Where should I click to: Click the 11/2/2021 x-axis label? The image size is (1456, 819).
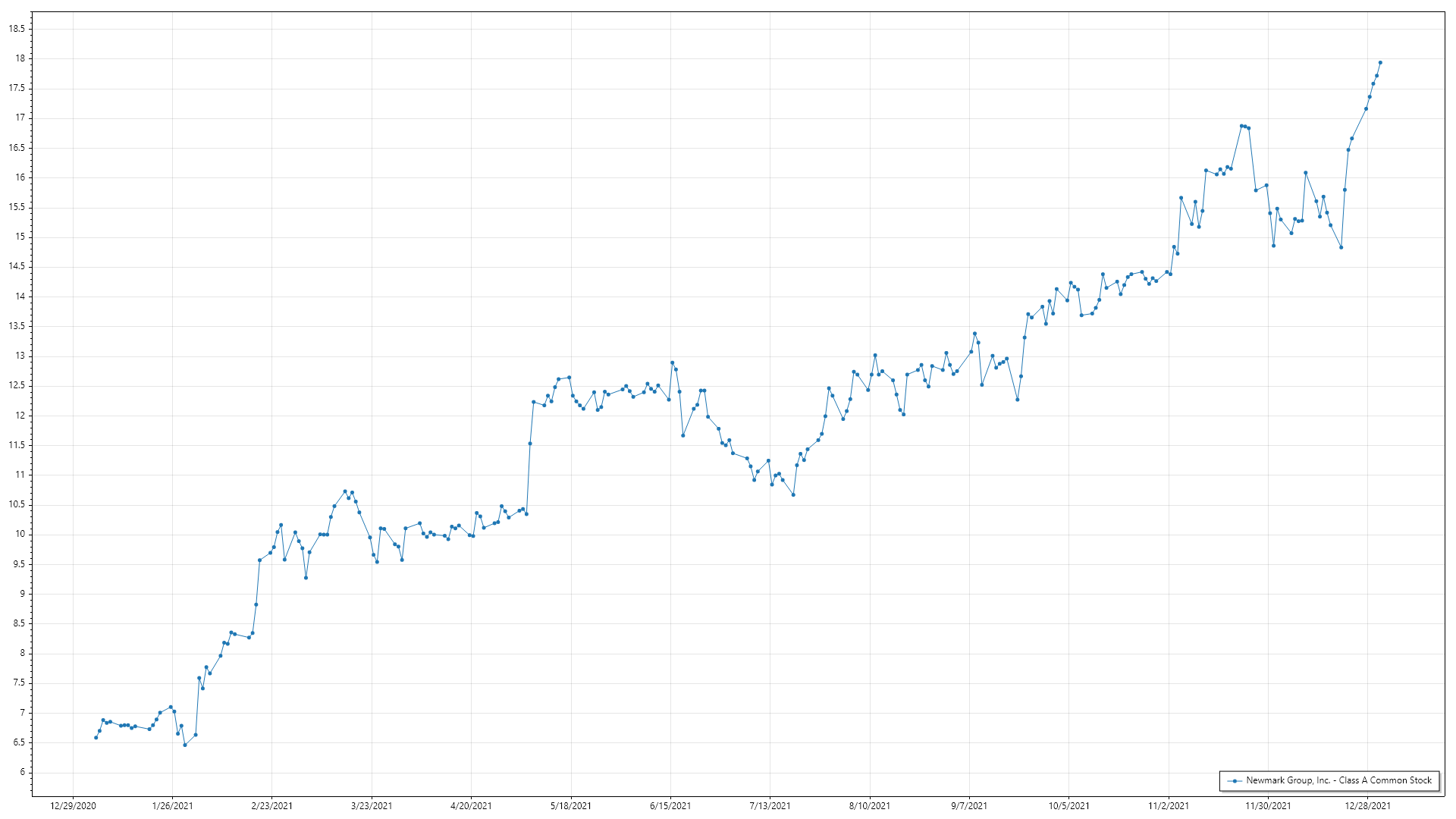coord(1169,806)
